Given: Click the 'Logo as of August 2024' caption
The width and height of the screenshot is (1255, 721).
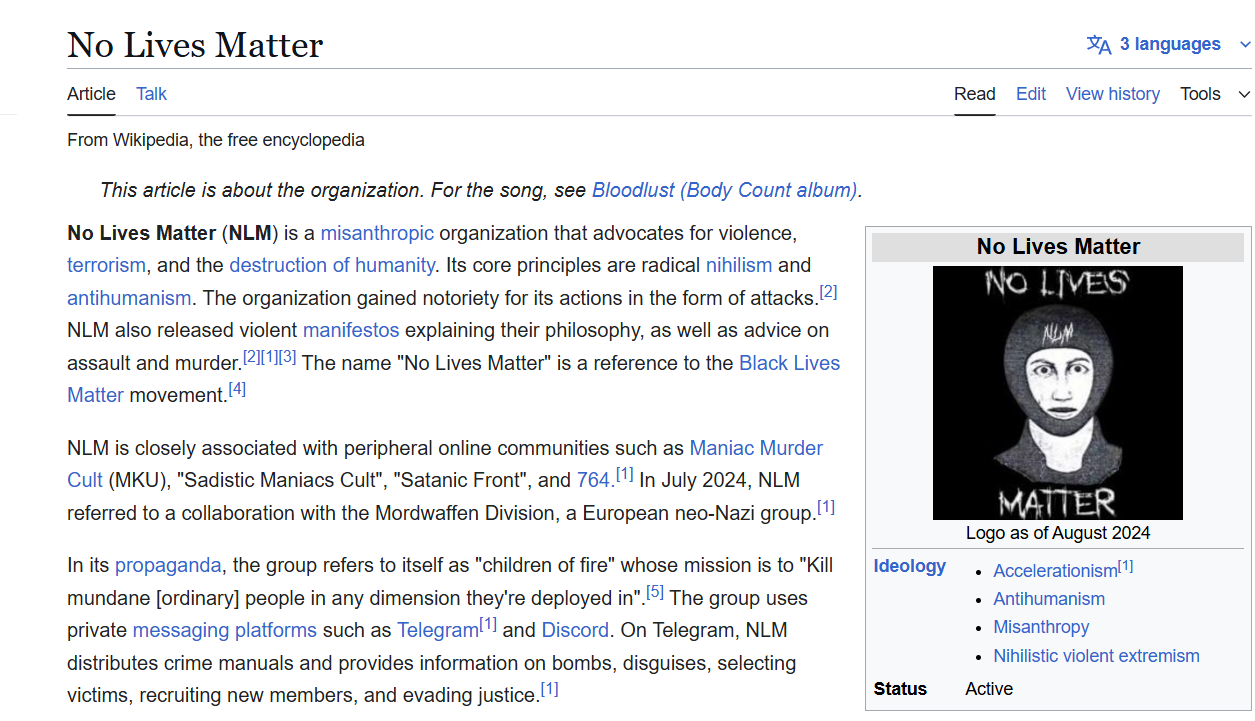Looking at the screenshot, I should [x=1058, y=533].
